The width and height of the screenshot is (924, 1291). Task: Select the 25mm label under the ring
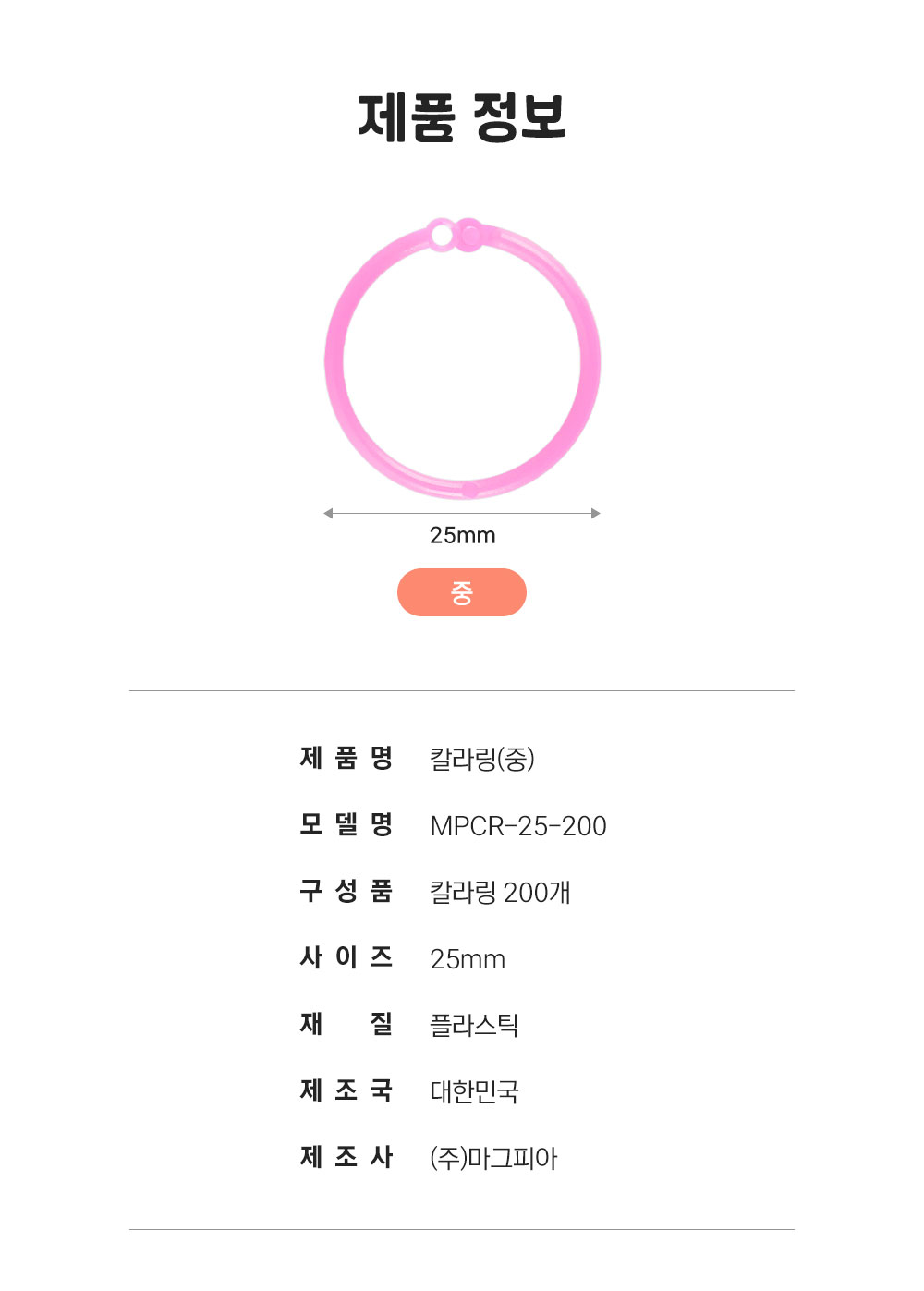462,536
